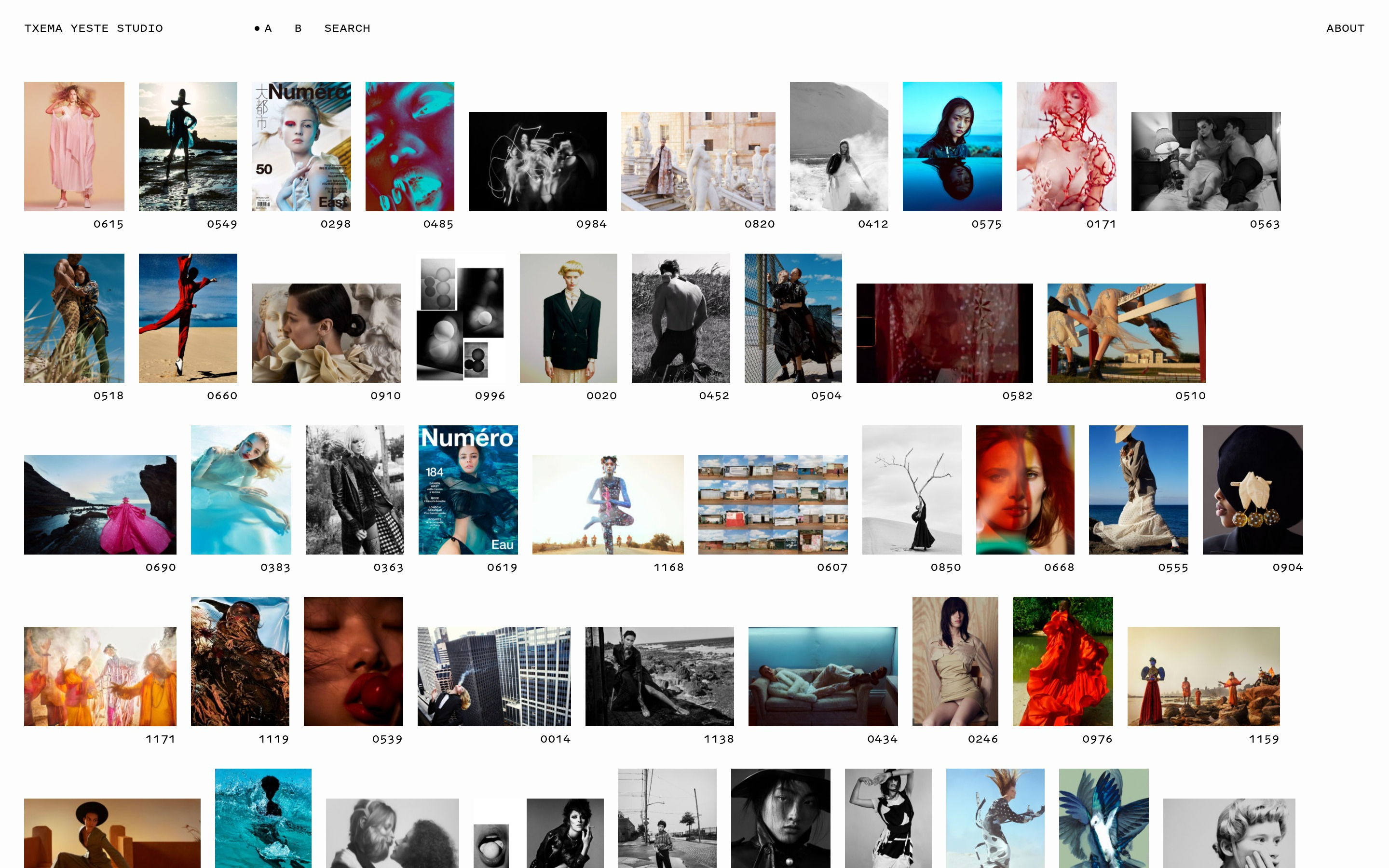Click the 0582 caption number
Image resolution: width=1389 pixels, height=868 pixels.
click(1017, 395)
